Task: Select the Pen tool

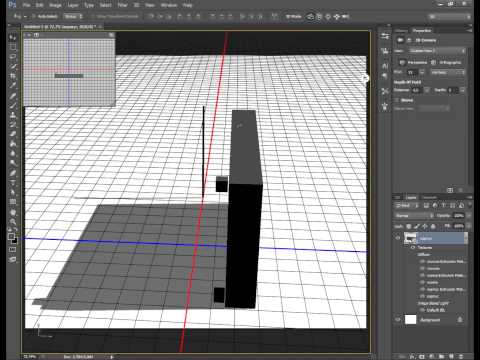Action: coord(13,173)
